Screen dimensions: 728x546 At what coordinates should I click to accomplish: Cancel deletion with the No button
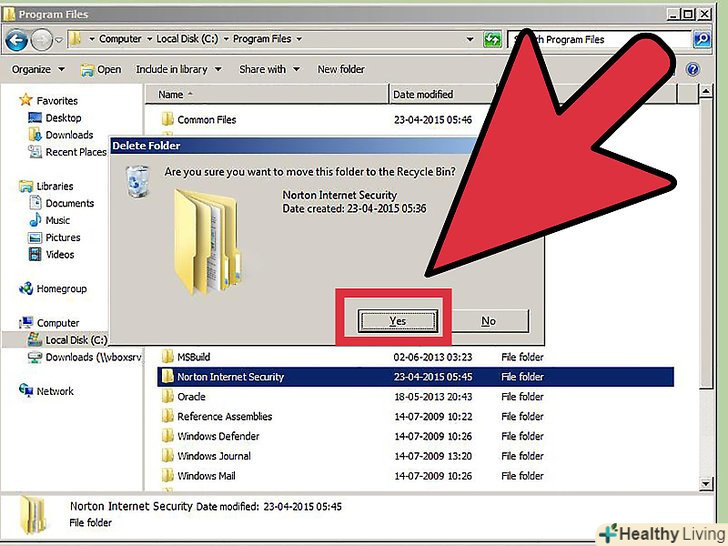488,321
